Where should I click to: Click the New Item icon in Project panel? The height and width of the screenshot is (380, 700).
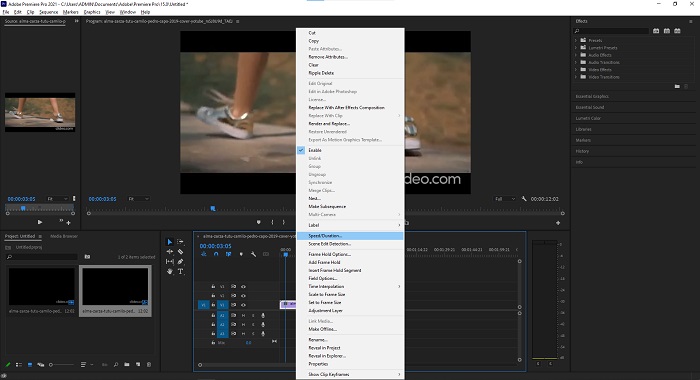[138, 365]
